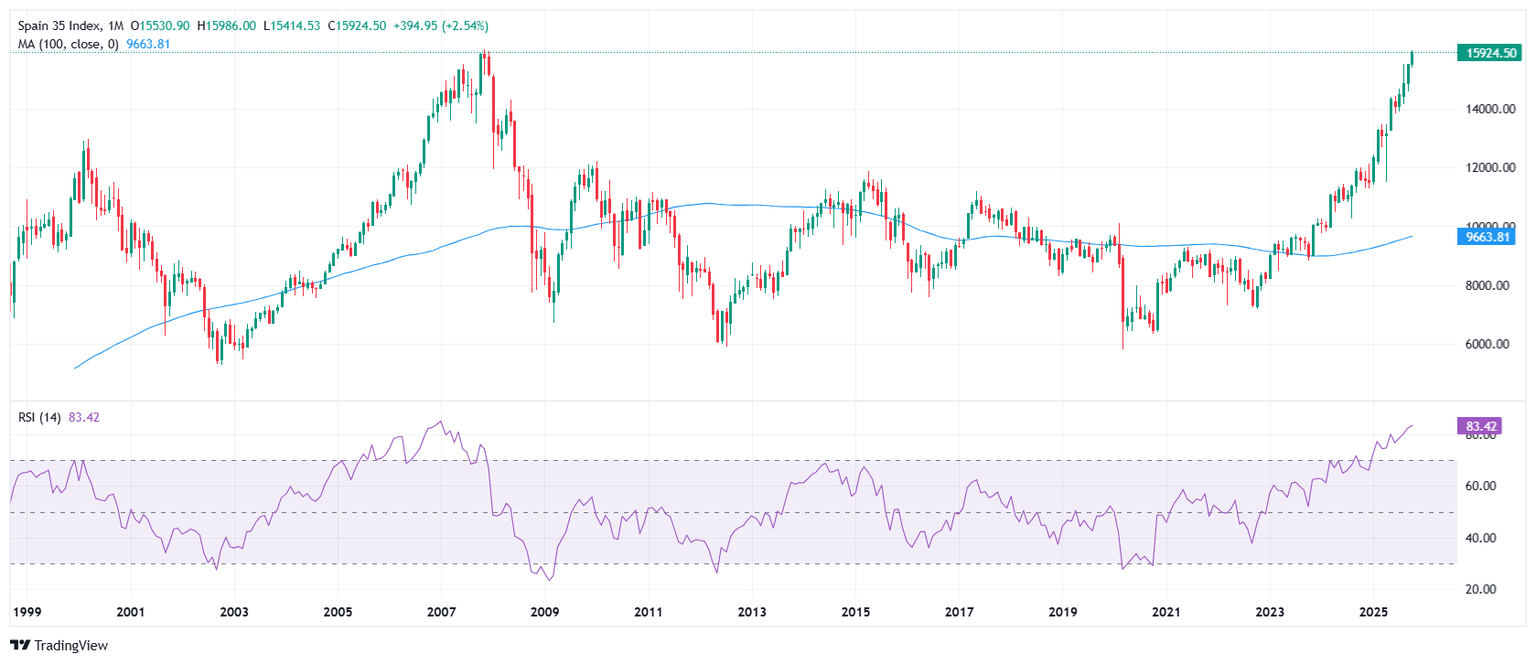Click the 2019 year label
This screenshot has height=663, width=1536.
point(1063,611)
